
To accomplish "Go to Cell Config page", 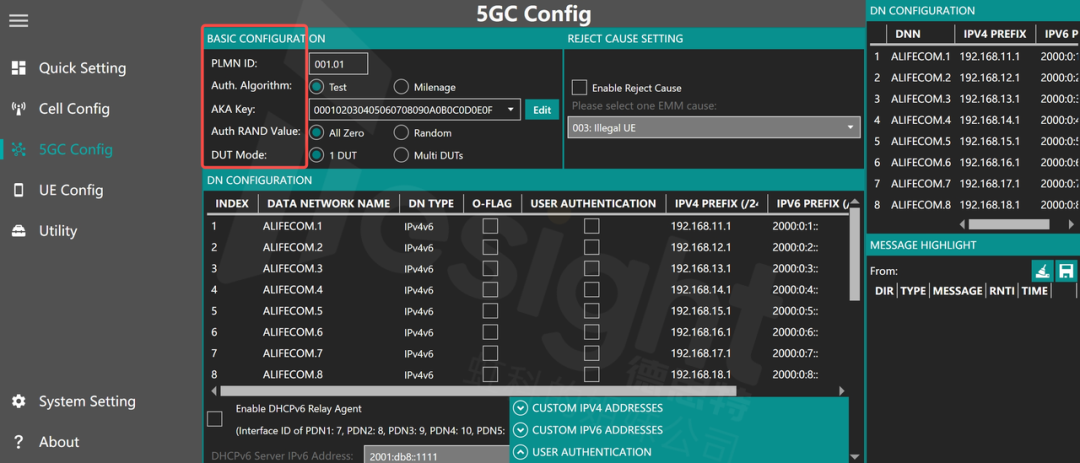I will [74, 109].
